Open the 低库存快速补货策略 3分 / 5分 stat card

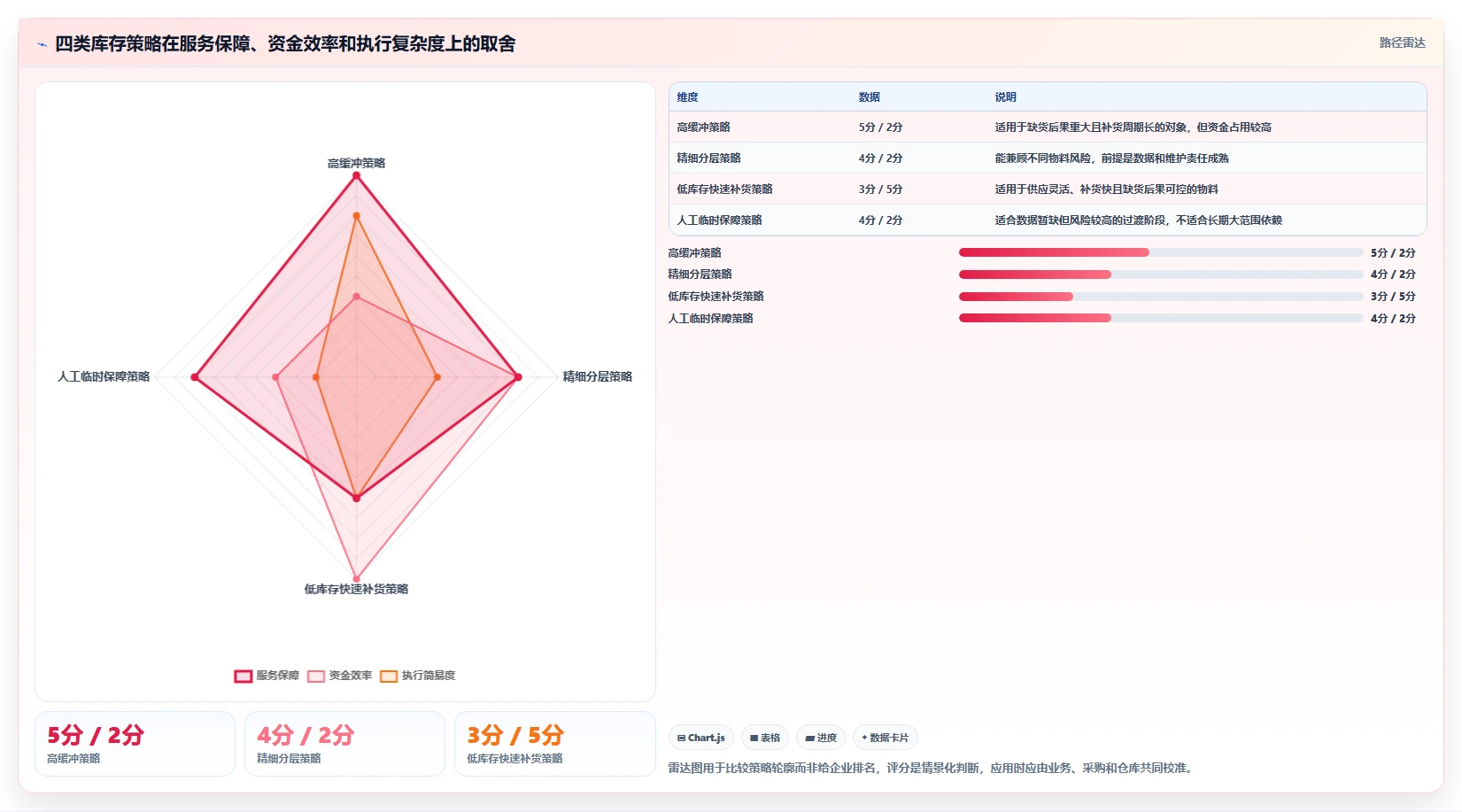point(555,744)
